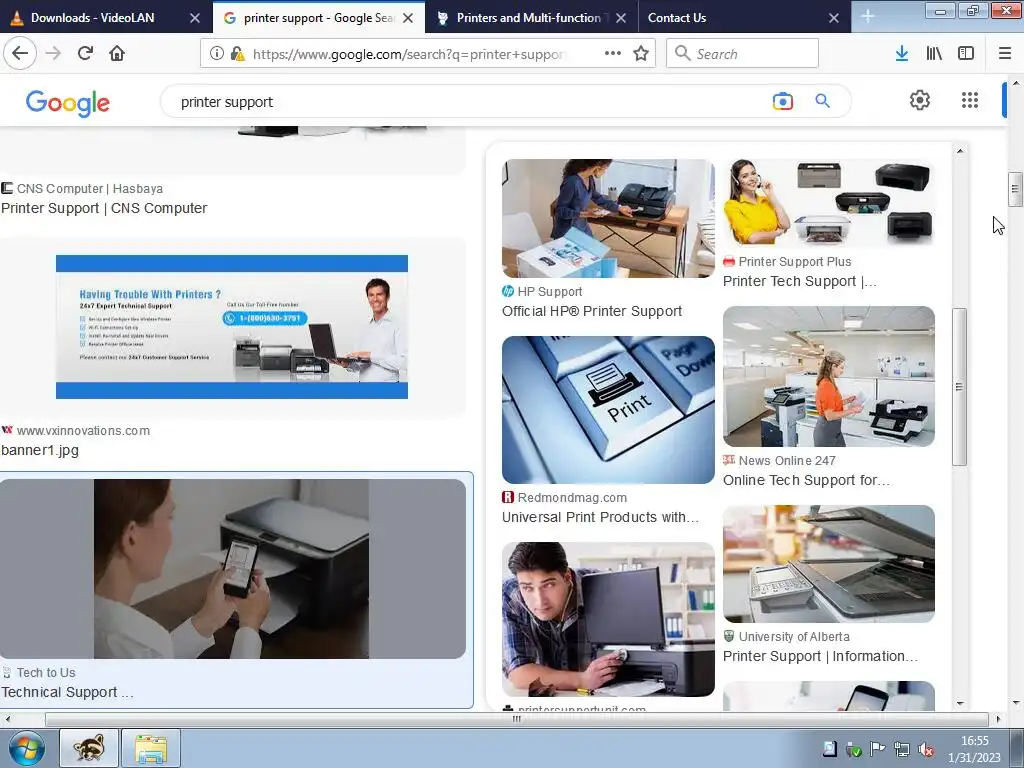Click the page horizontal scrollbar

pyautogui.click(x=517, y=719)
